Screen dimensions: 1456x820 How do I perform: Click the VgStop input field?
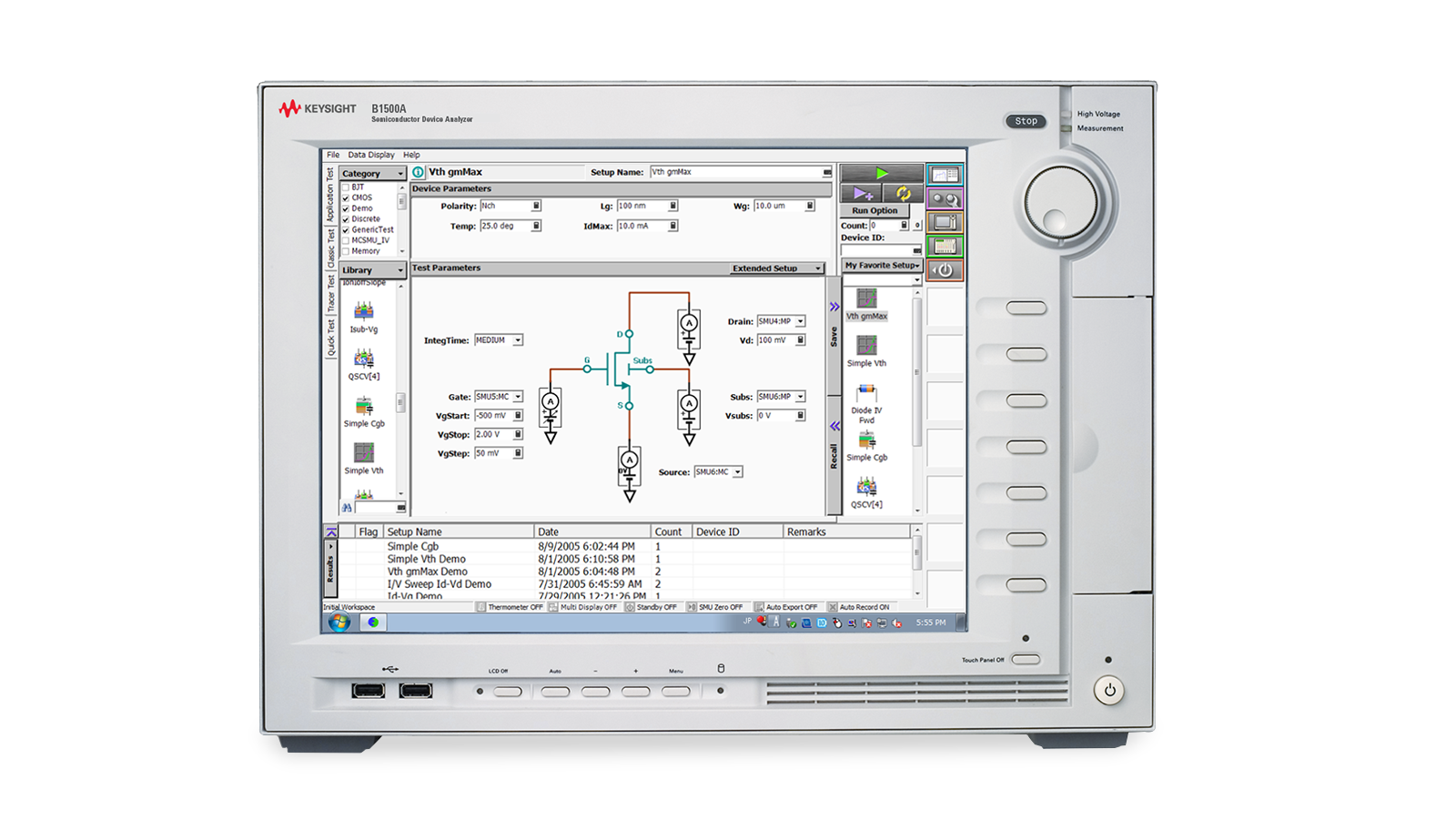pyautogui.click(x=492, y=434)
